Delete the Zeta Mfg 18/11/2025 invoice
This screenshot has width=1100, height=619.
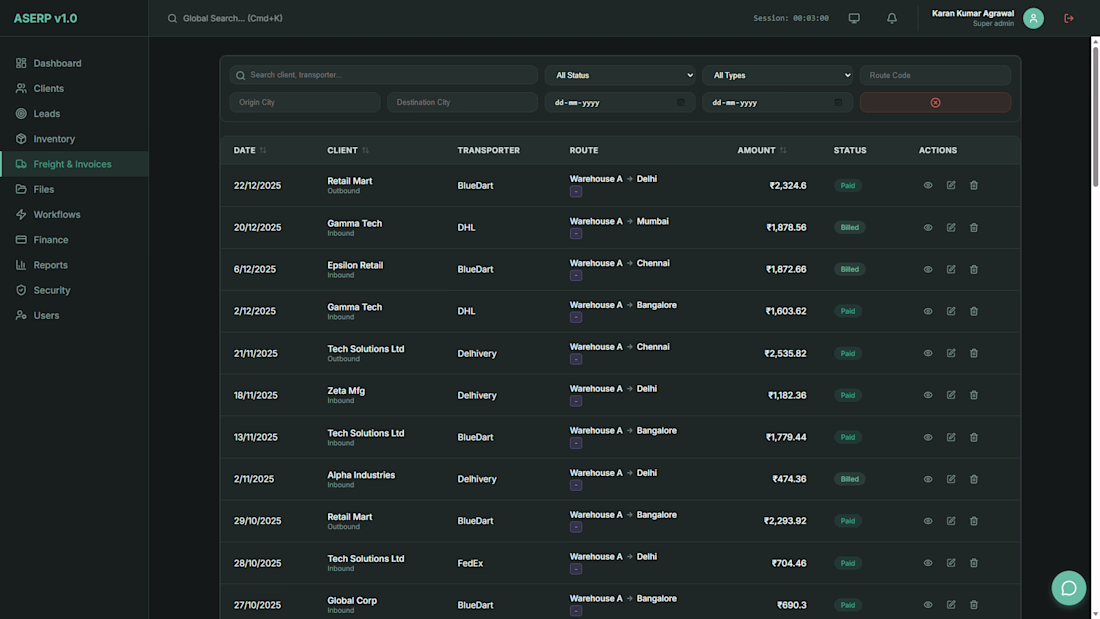(974, 395)
